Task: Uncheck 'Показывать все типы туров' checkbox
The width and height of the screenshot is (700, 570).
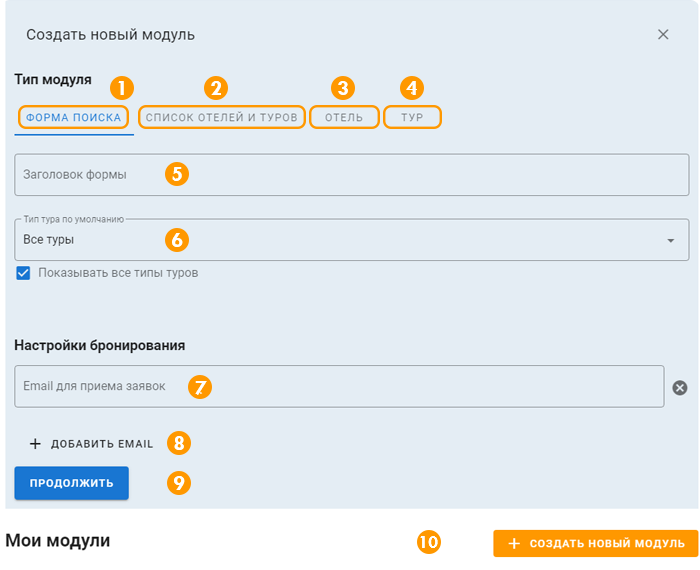Action: click(23, 273)
